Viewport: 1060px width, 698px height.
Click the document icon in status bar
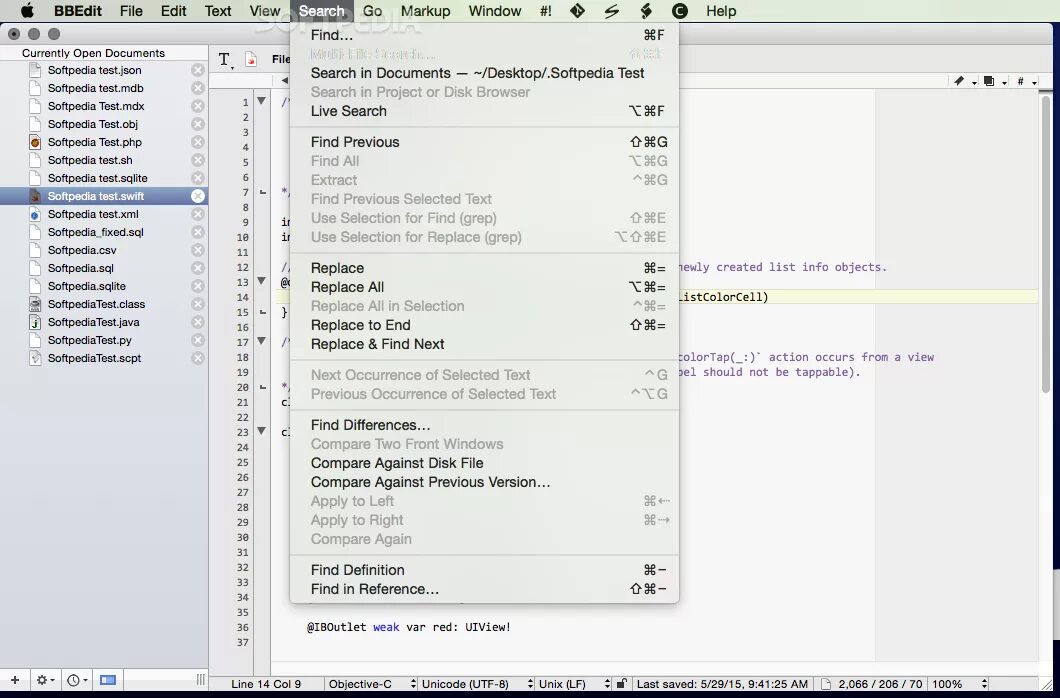pyautogui.click(x=825, y=684)
